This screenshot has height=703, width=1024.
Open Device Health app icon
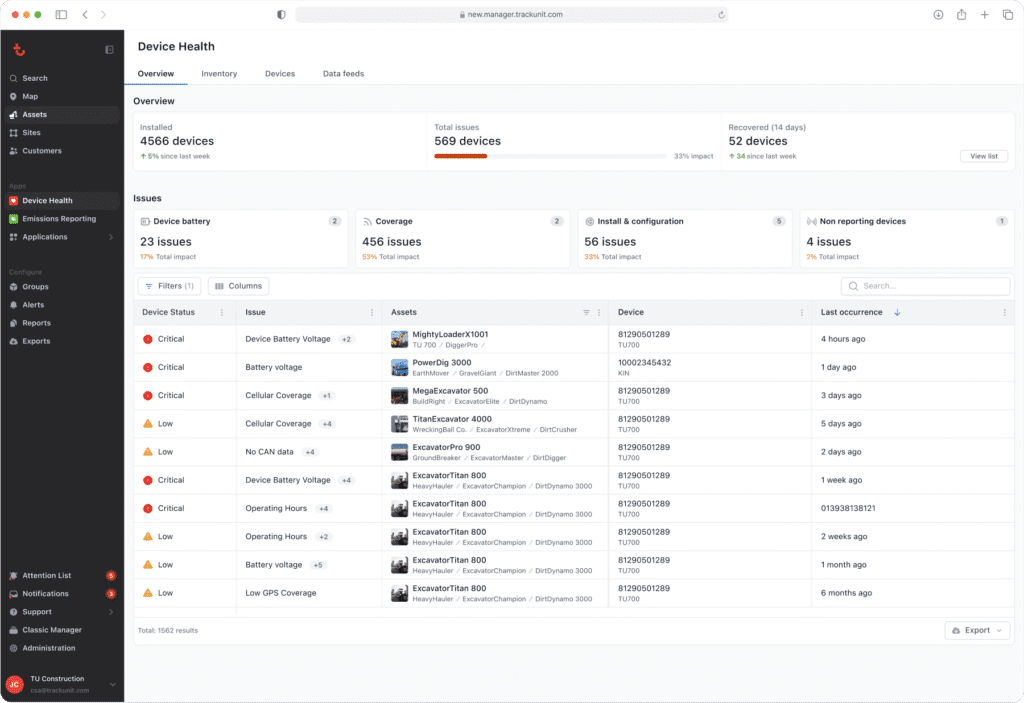tap(14, 201)
